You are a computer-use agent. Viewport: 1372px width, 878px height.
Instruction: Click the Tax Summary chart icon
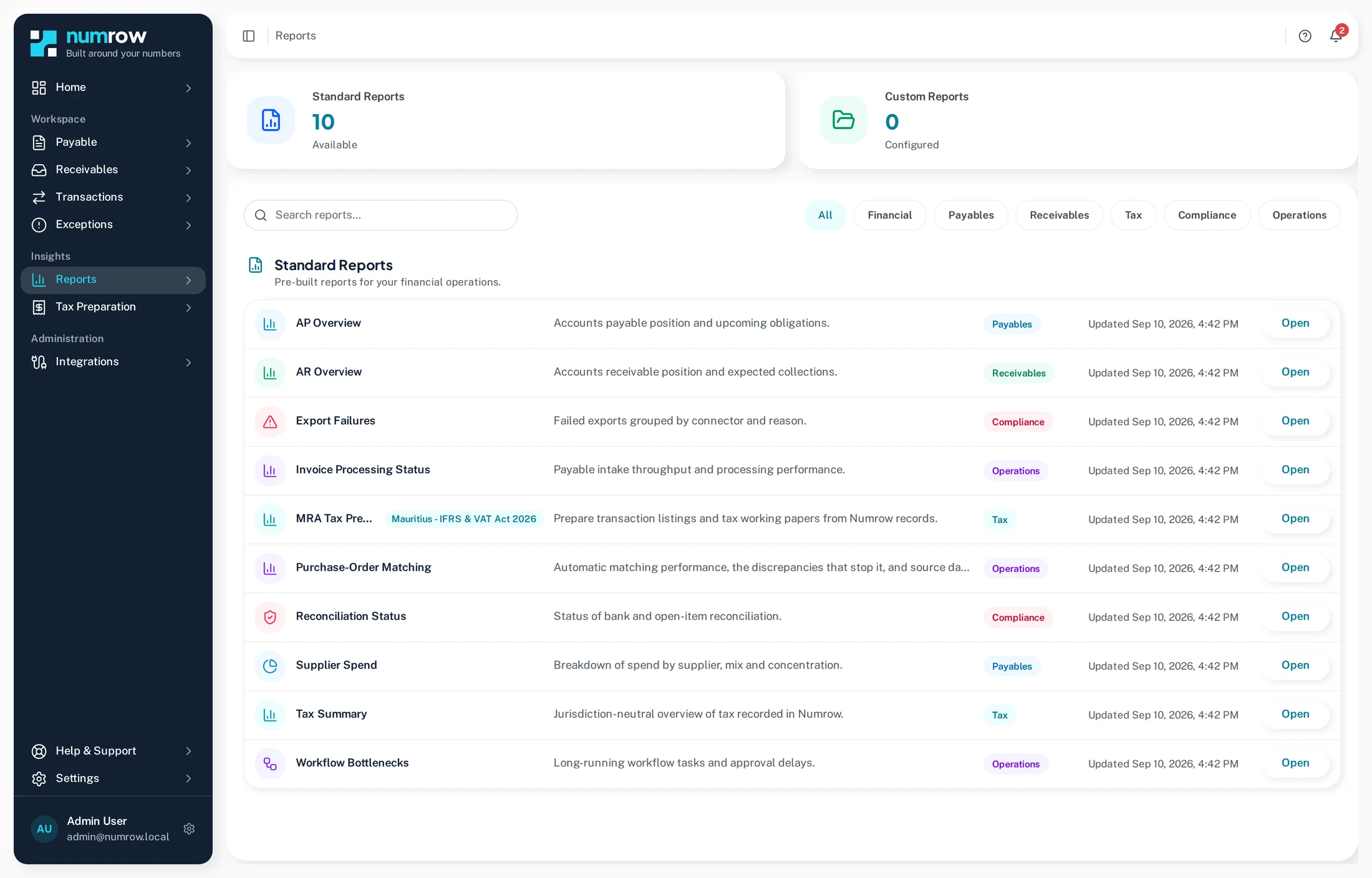[270, 715]
